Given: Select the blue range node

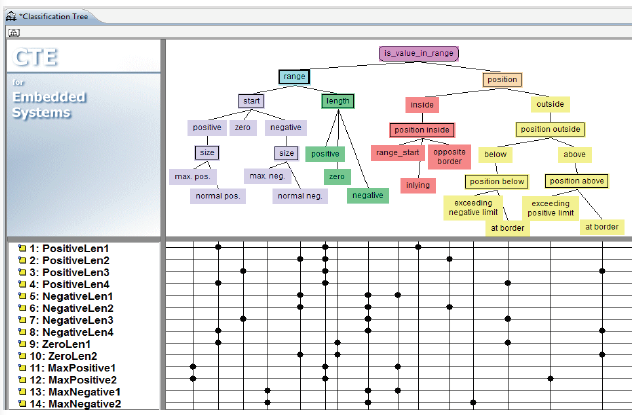Looking at the screenshot, I should 294,76.
